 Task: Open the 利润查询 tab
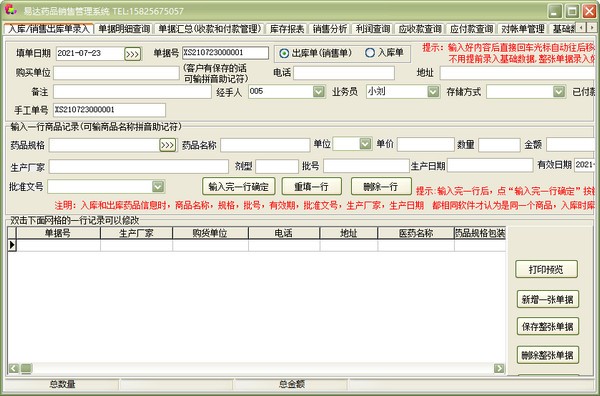[x=372, y=29]
